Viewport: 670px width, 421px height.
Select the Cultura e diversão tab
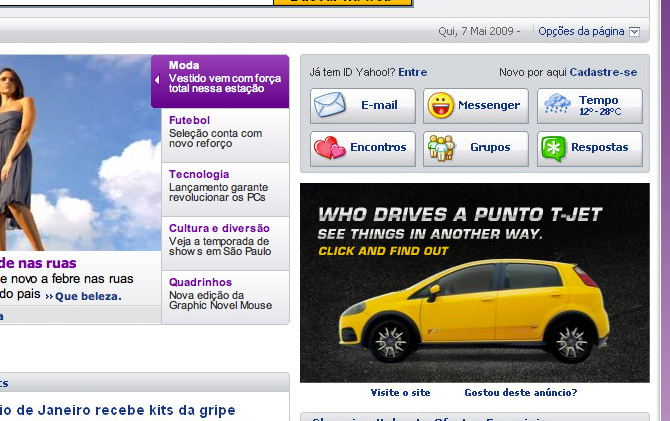(225, 243)
